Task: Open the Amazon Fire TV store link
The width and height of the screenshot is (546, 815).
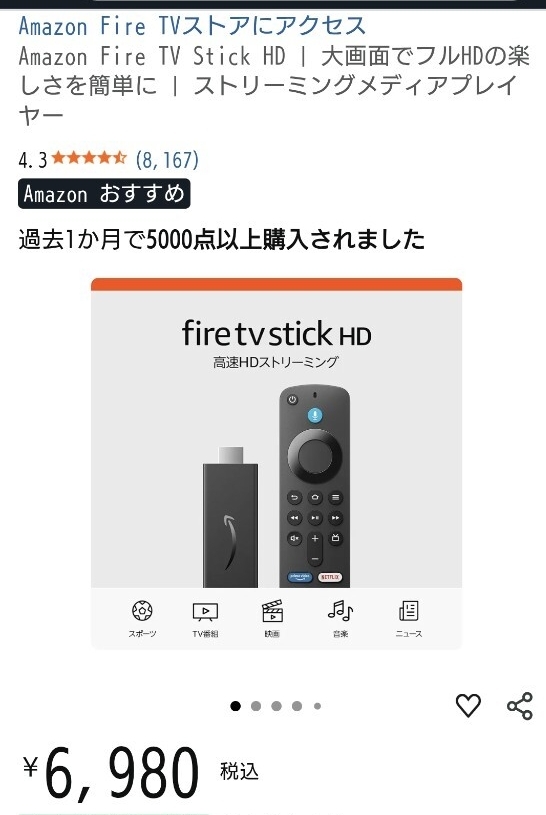Action: click(192, 25)
